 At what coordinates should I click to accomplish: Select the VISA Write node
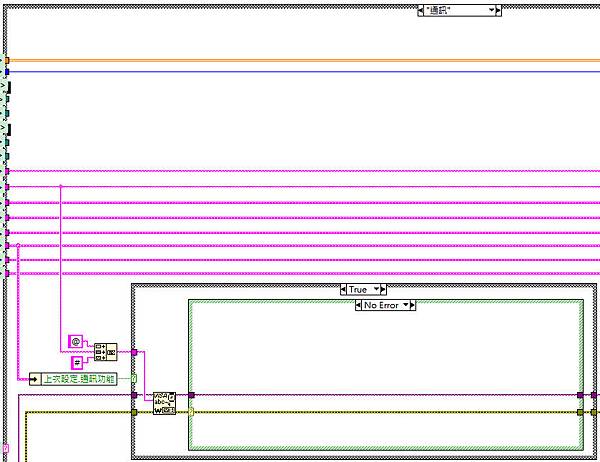click(x=165, y=403)
